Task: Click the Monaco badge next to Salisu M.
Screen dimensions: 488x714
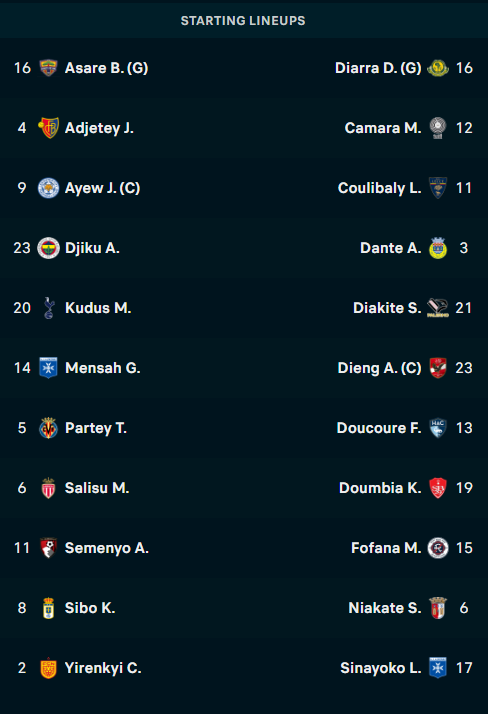Action: point(48,488)
